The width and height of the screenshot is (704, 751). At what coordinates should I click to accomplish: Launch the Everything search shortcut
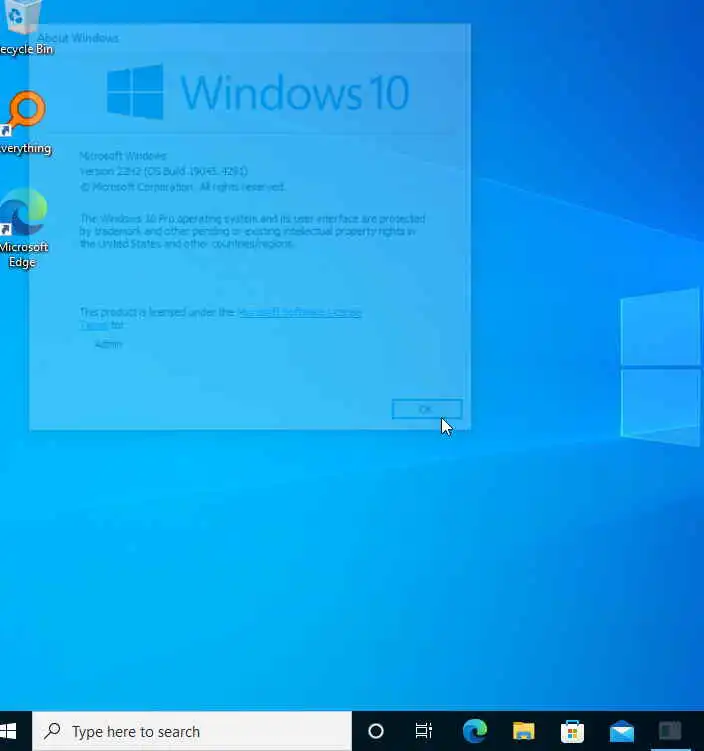point(24,123)
